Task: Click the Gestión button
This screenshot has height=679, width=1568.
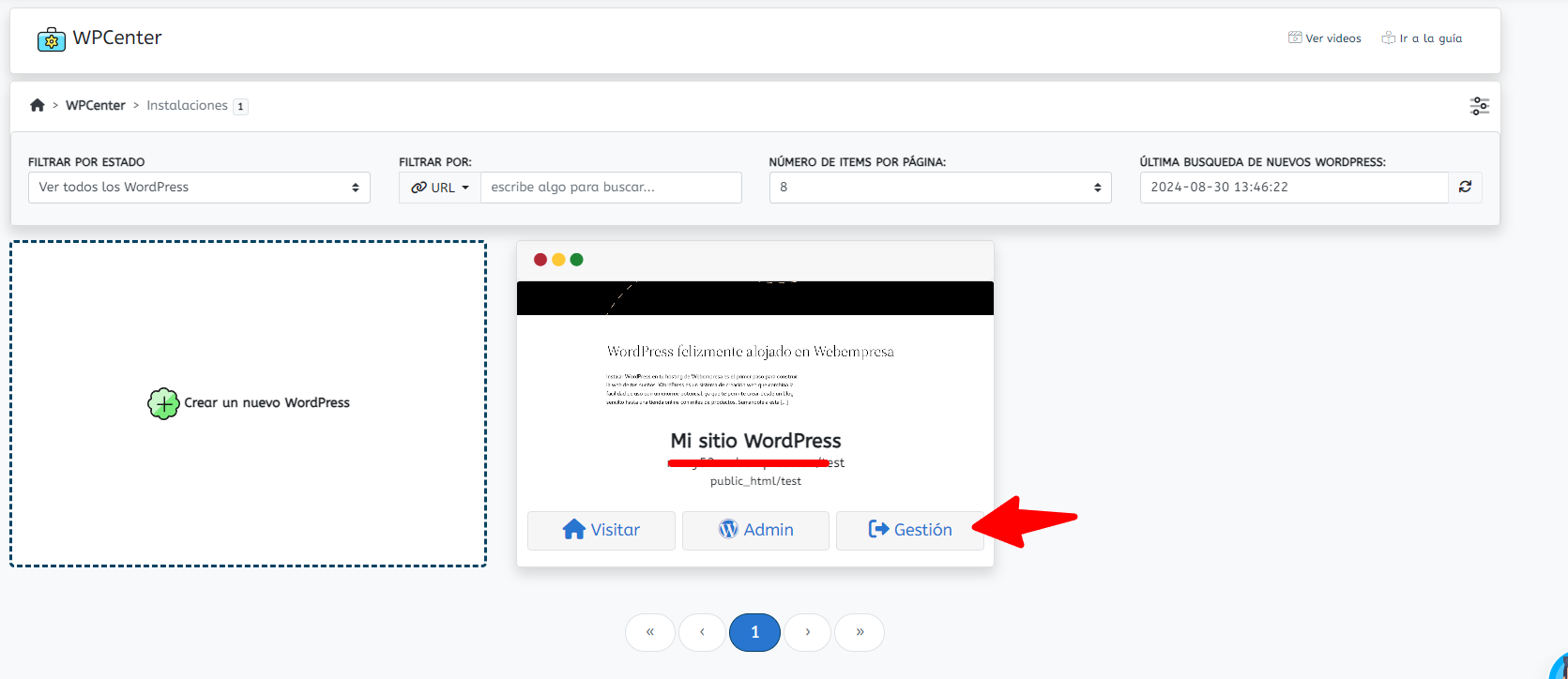Action: (x=910, y=530)
